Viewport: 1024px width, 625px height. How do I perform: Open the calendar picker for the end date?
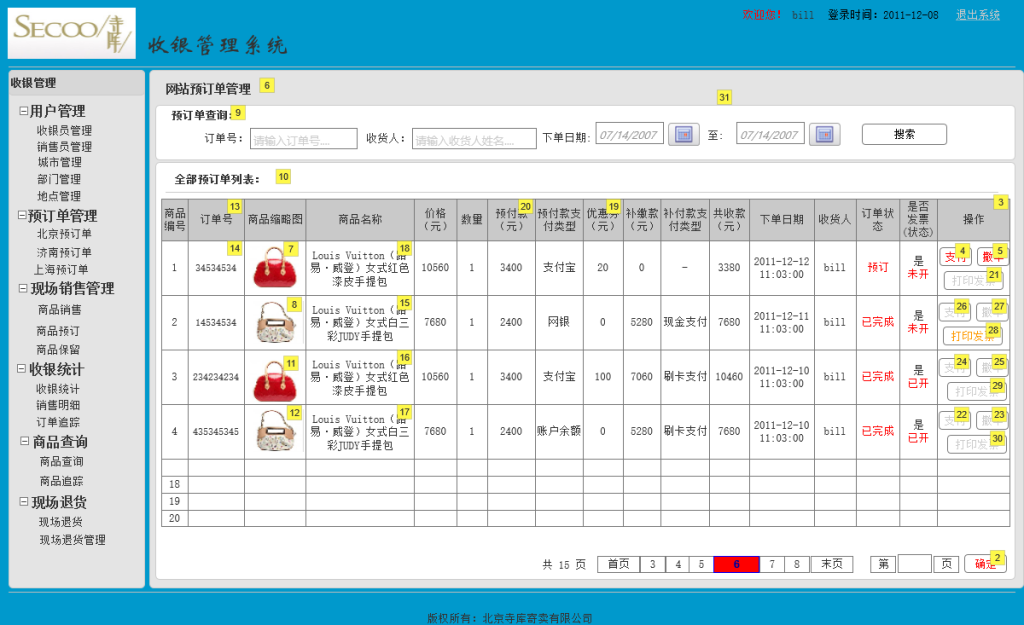pyautogui.click(x=823, y=134)
